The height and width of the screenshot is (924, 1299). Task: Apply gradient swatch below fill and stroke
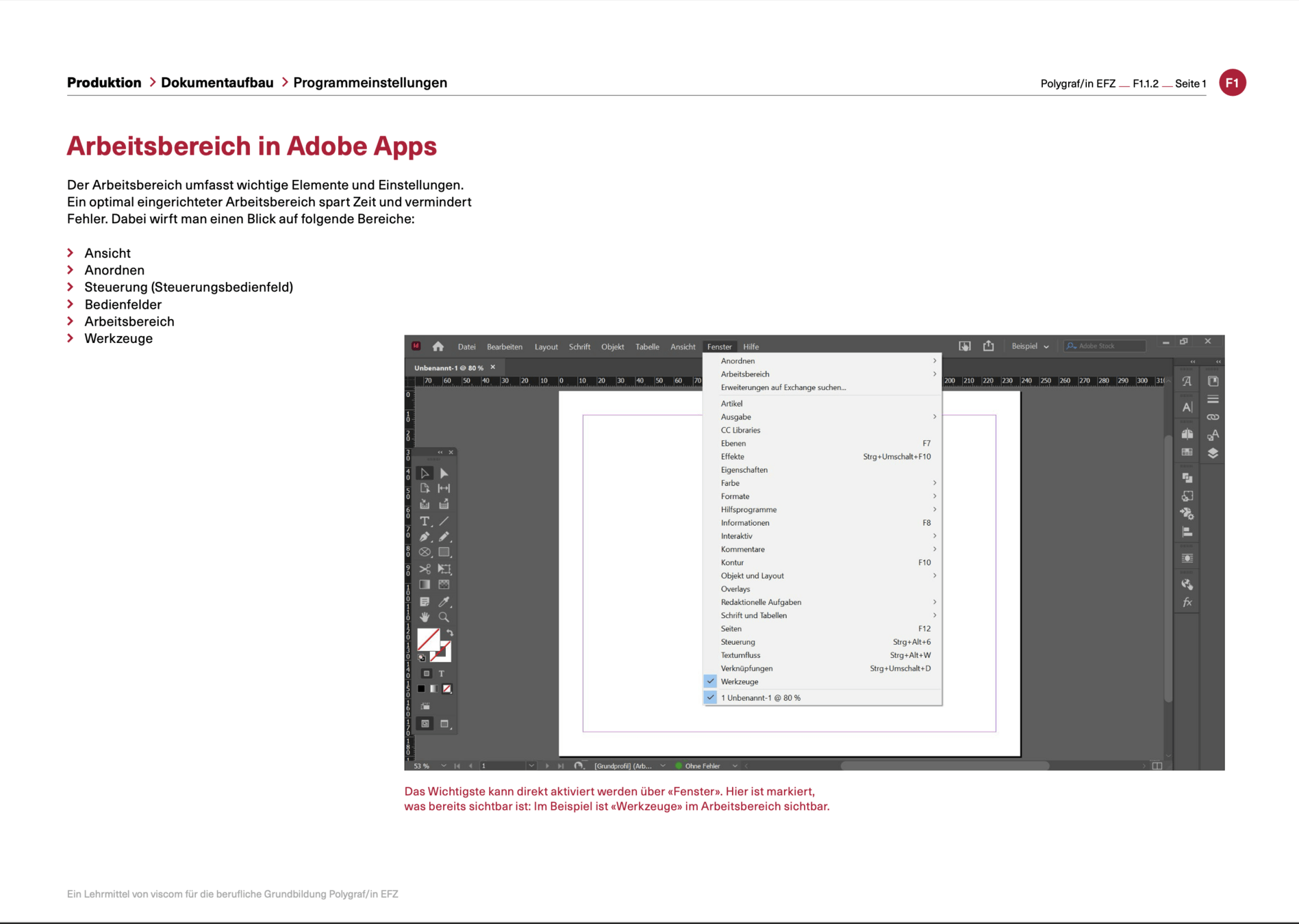(x=434, y=689)
